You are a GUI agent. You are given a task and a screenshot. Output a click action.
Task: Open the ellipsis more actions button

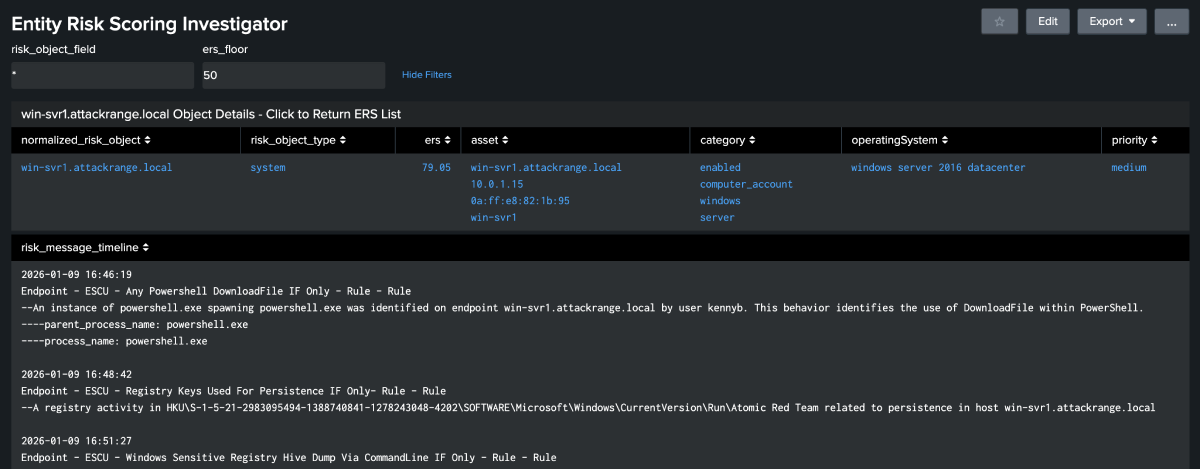(x=1171, y=21)
